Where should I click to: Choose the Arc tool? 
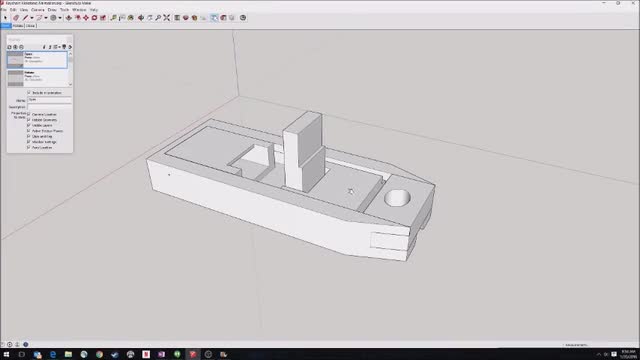point(39,18)
